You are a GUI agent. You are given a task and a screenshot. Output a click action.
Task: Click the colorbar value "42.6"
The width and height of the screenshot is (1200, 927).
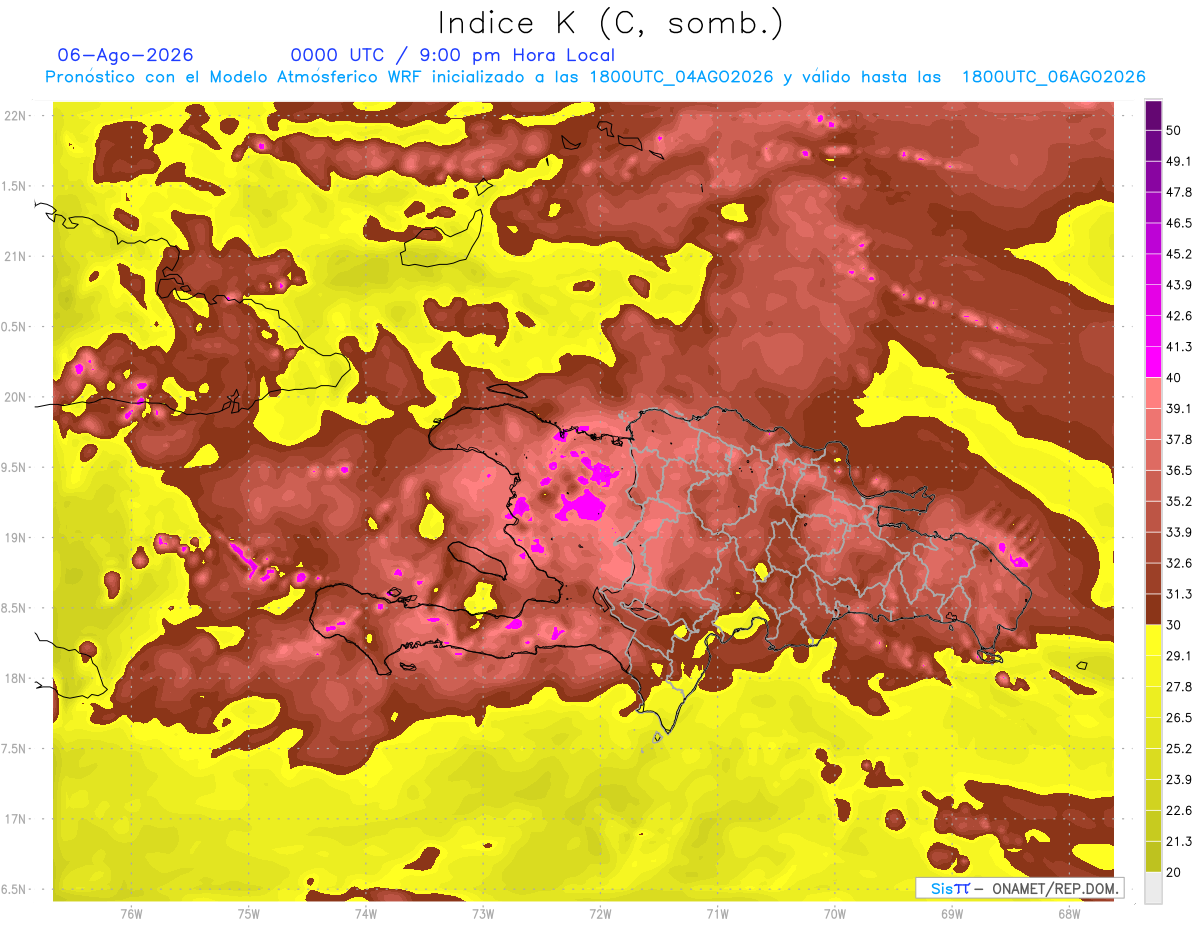[1179, 316]
